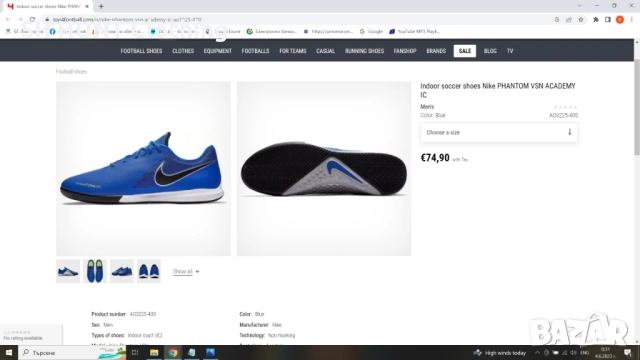
Task: Open EQUIPMENT menu
Action: point(218,51)
